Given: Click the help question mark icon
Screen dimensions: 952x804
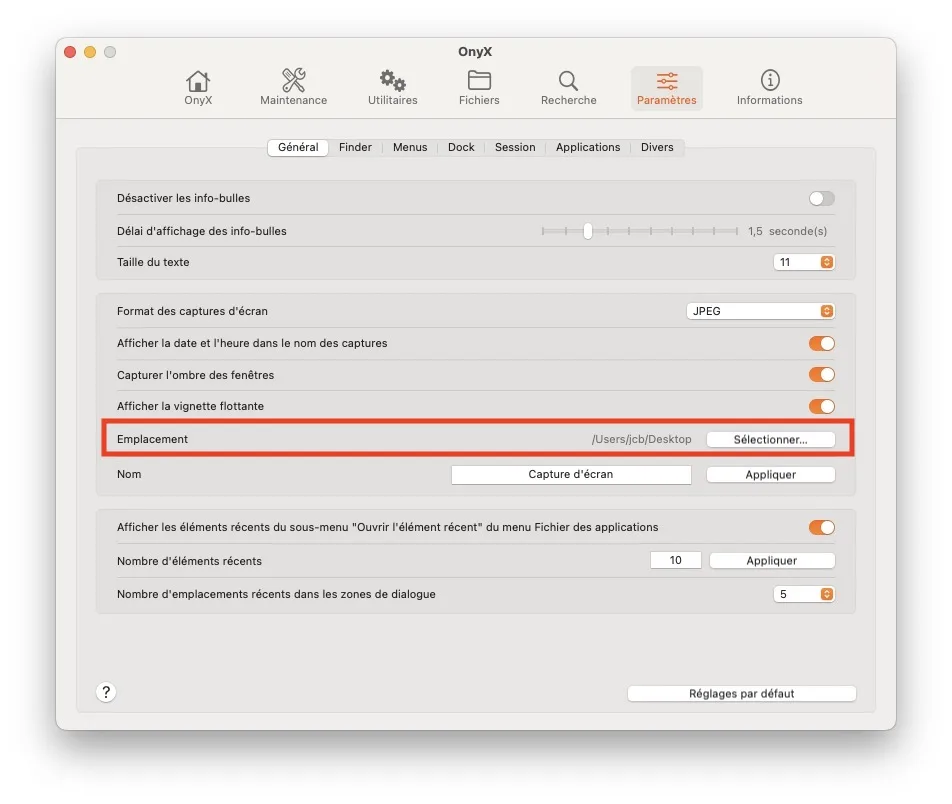Looking at the screenshot, I should coord(106,691).
